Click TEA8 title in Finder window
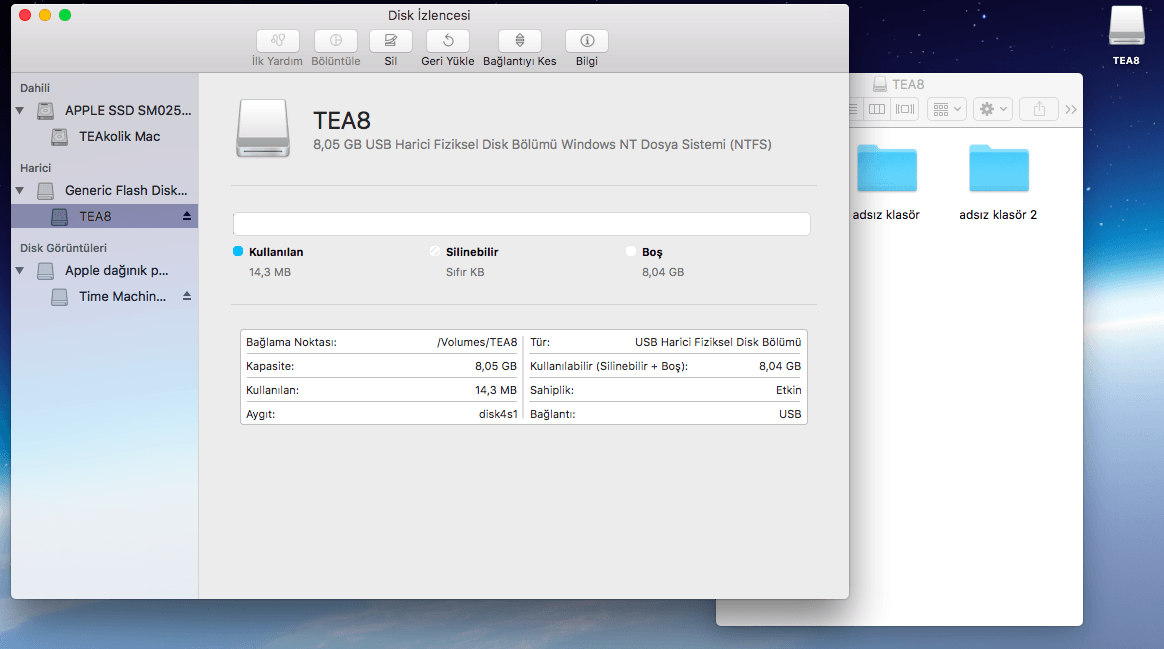Screen dimensions: 1164x649 pyautogui.click(x=908, y=85)
